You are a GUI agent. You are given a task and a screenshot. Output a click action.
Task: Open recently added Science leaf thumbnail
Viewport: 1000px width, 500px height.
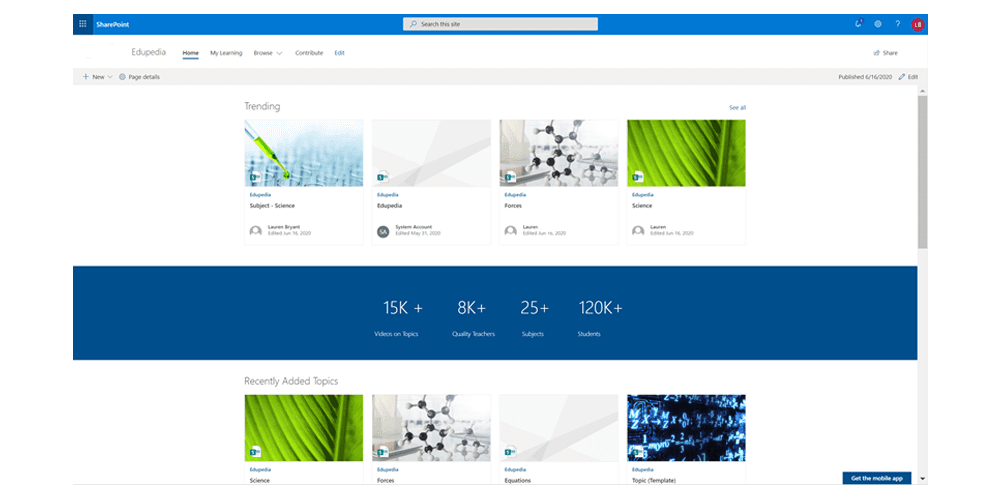coord(304,427)
